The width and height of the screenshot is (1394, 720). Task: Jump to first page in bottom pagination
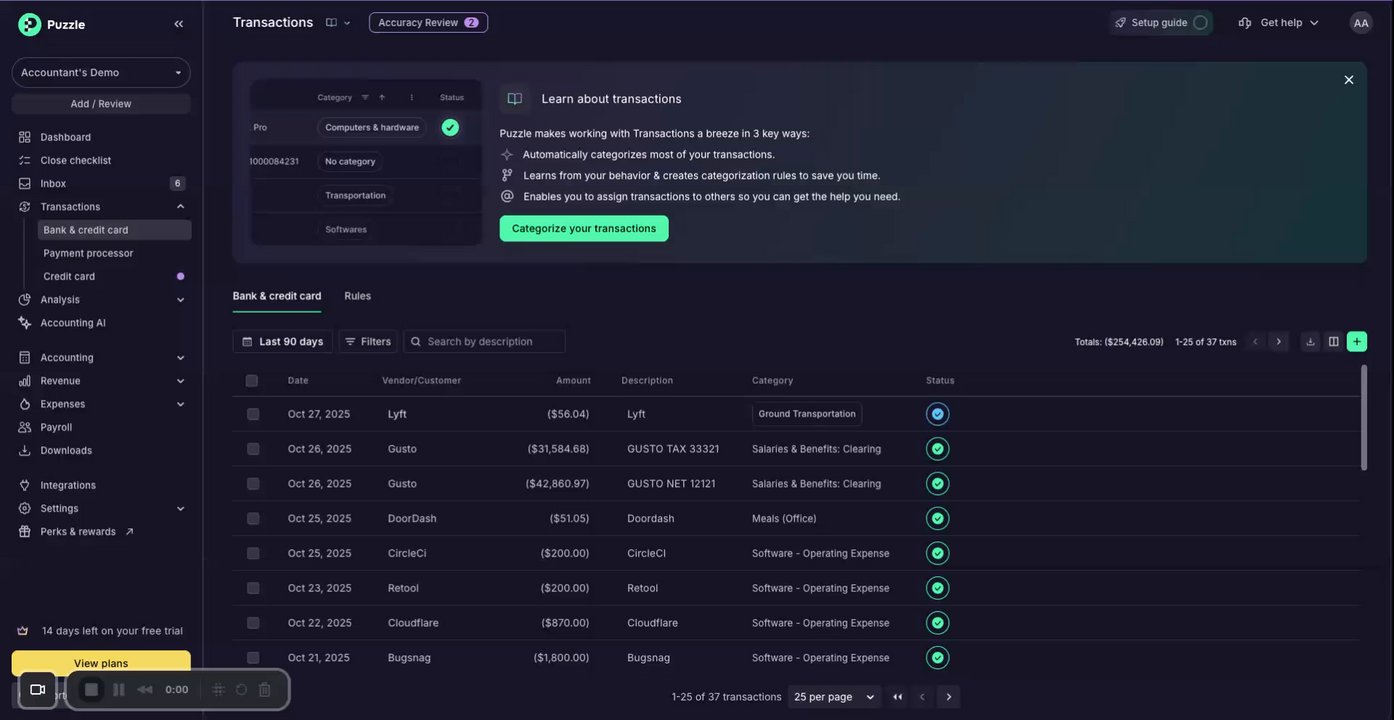(898, 697)
